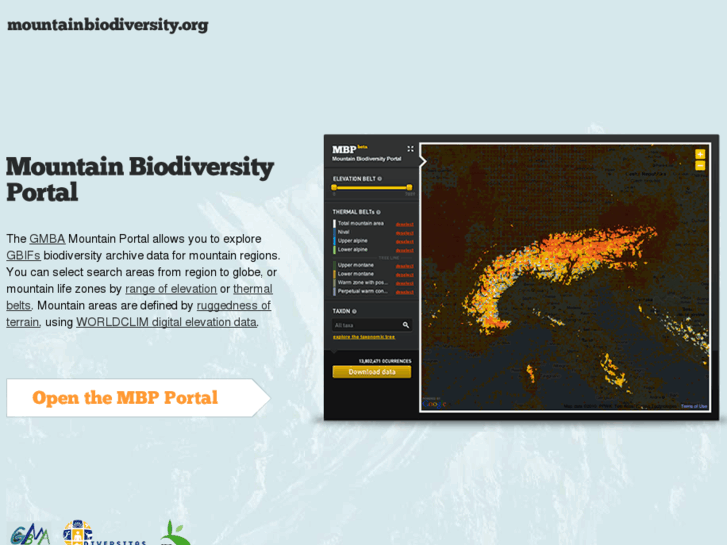Click the mountainbiodiversity.org site title

click(x=108, y=25)
